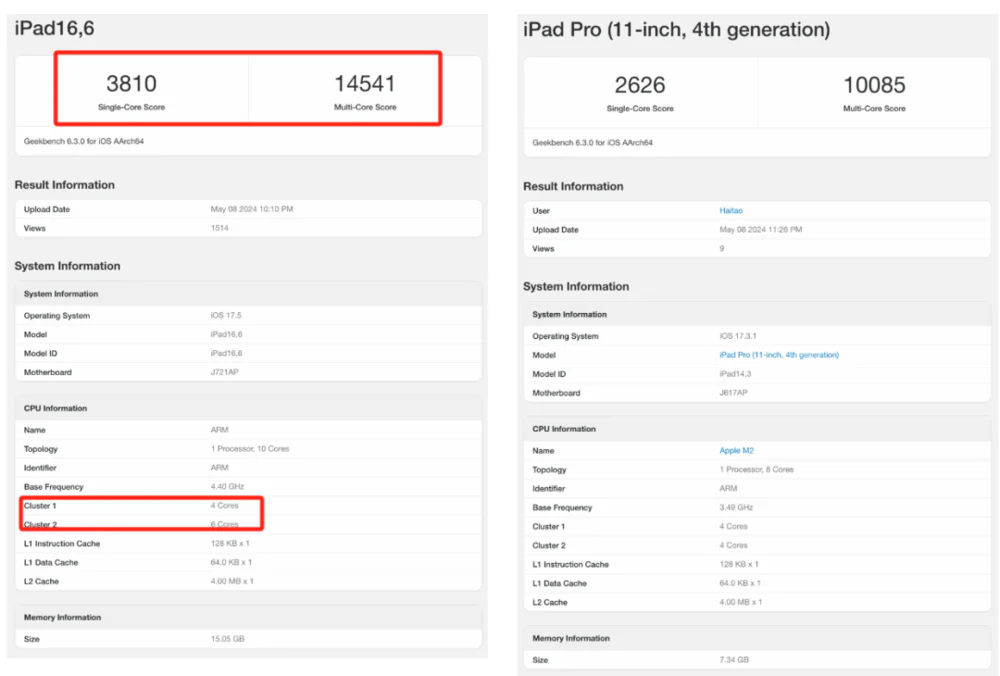Viewport: 1000px width, 676px height.
Task: Click the 15.05 GB memory size value
Action: (227, 638)
